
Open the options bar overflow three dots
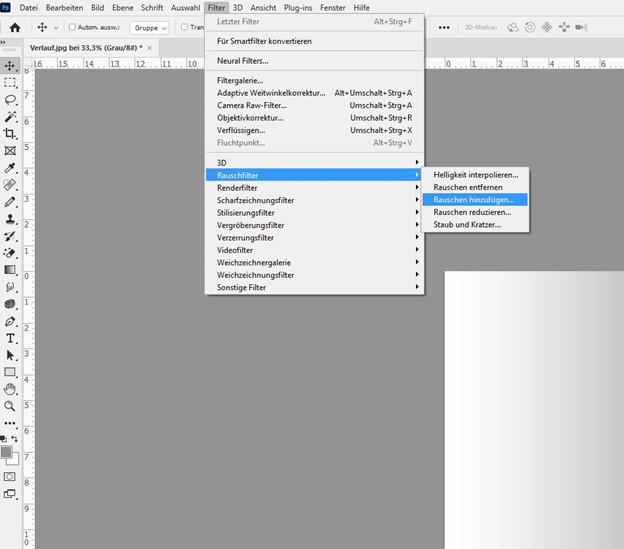pos(444,27)
